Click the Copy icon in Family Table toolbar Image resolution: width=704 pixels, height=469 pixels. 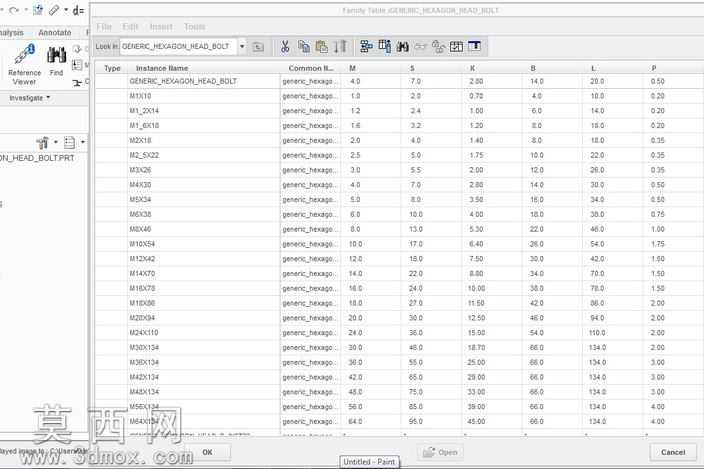click(304, 47)
